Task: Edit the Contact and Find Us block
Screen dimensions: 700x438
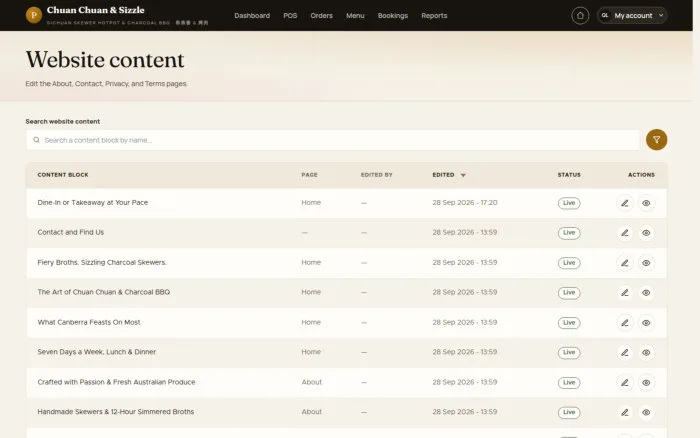Action: coord(625,233)
